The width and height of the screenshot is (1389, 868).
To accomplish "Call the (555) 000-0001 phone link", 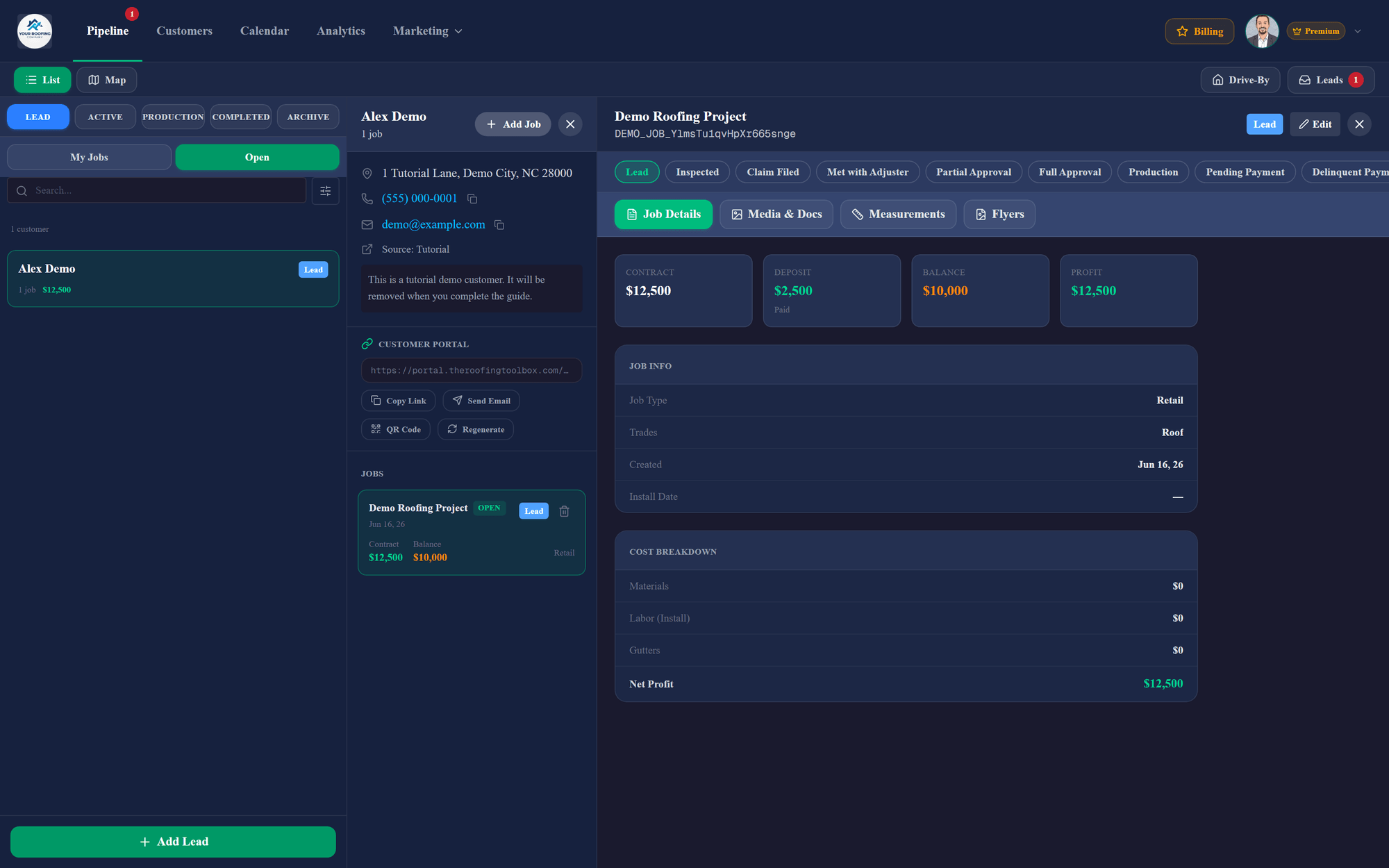I will tap(419, 199).
